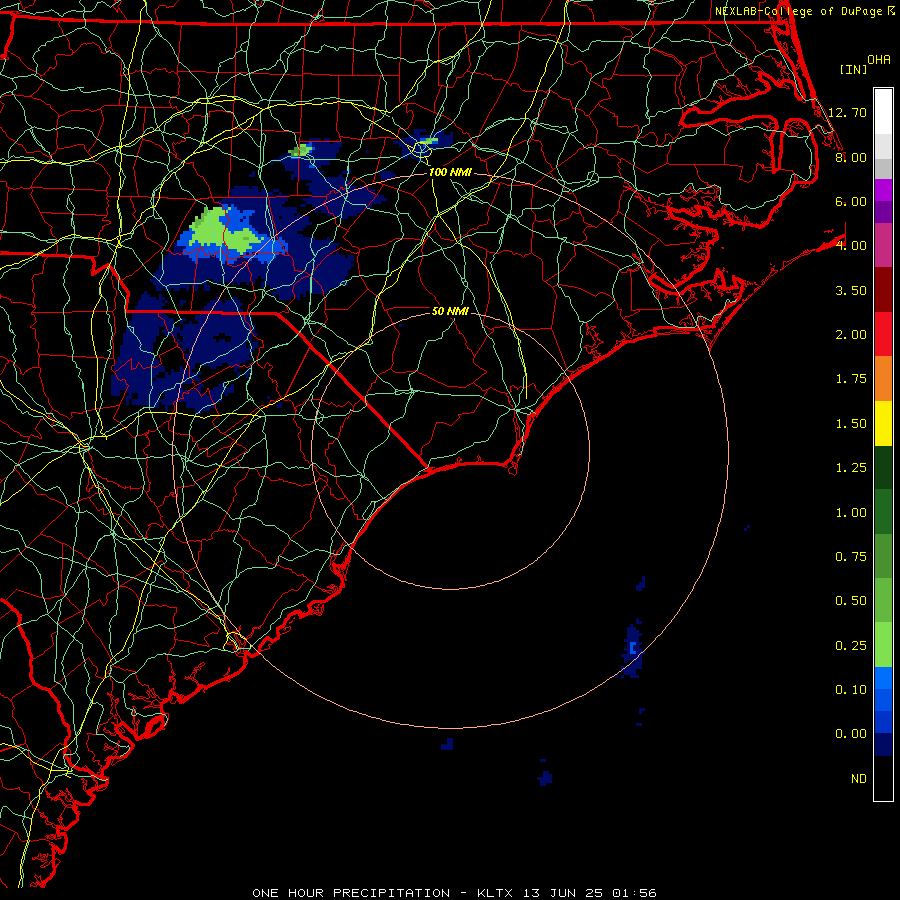Click the "NEXLAB-College of DuPage" label
Screen dimensions: 900x900
tap(798, 11)
